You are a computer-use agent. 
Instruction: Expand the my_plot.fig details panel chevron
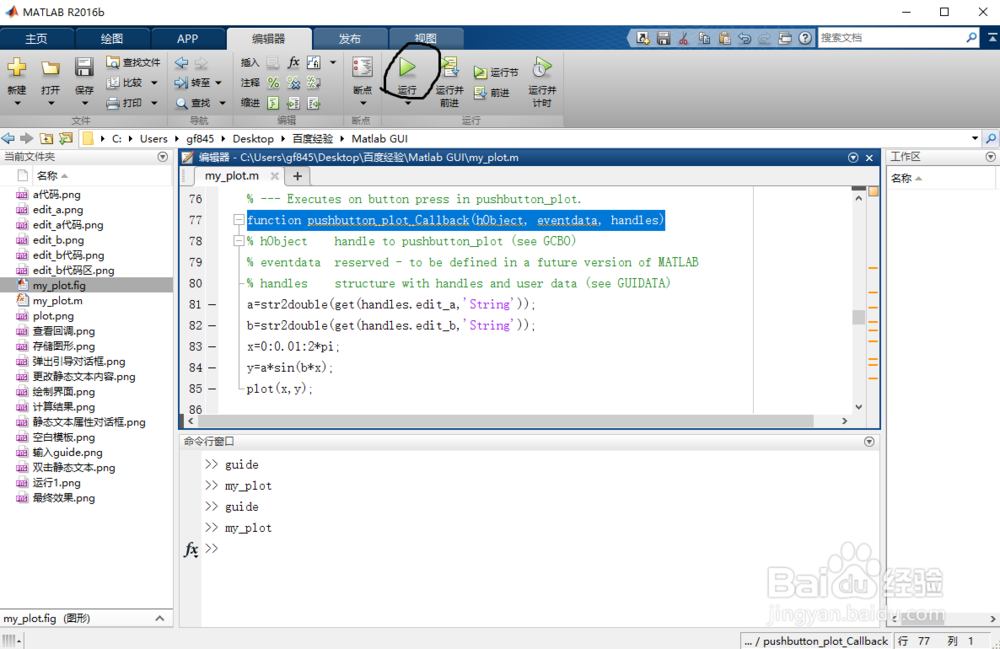(x=160, y=618)
